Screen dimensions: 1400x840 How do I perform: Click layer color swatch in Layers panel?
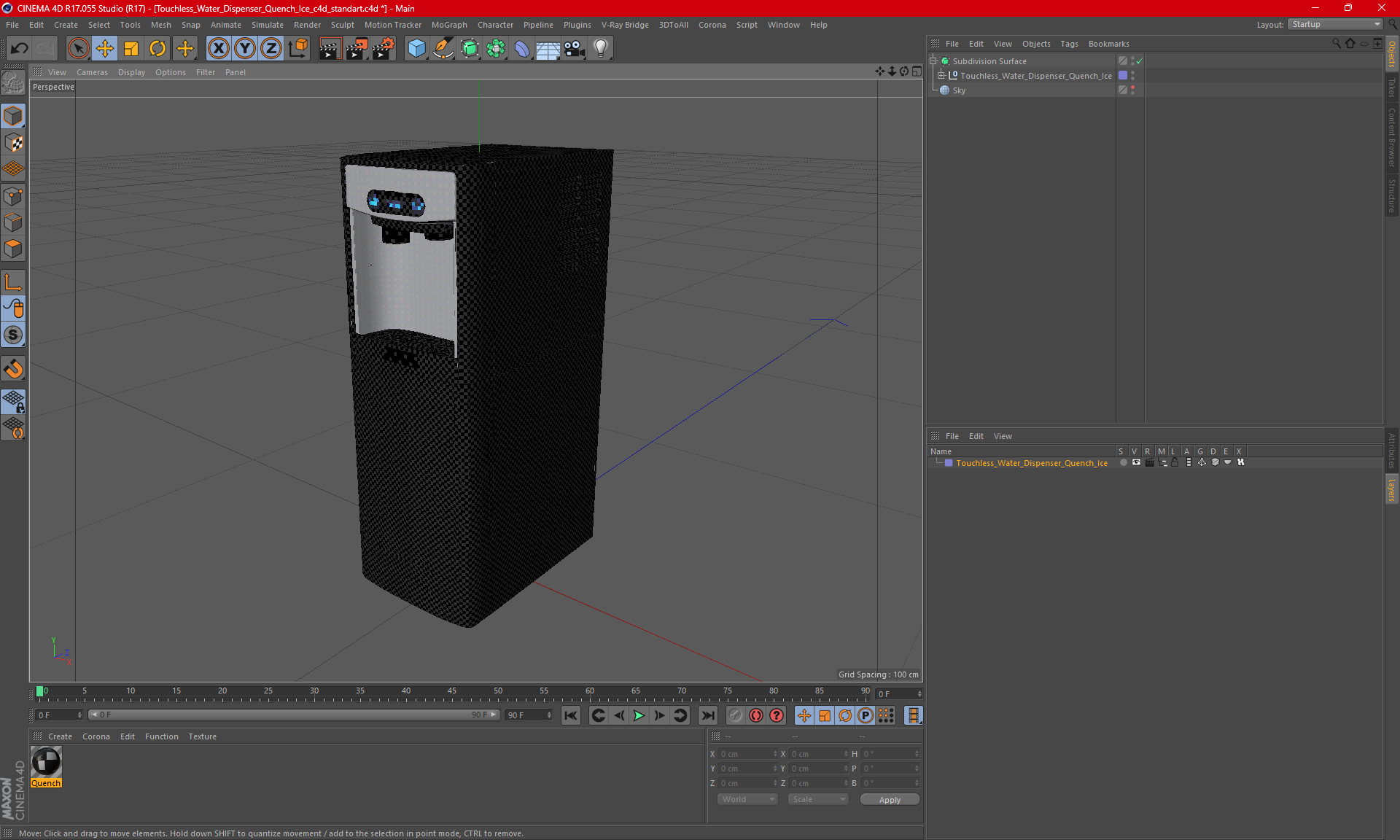(x=949, y=463)
